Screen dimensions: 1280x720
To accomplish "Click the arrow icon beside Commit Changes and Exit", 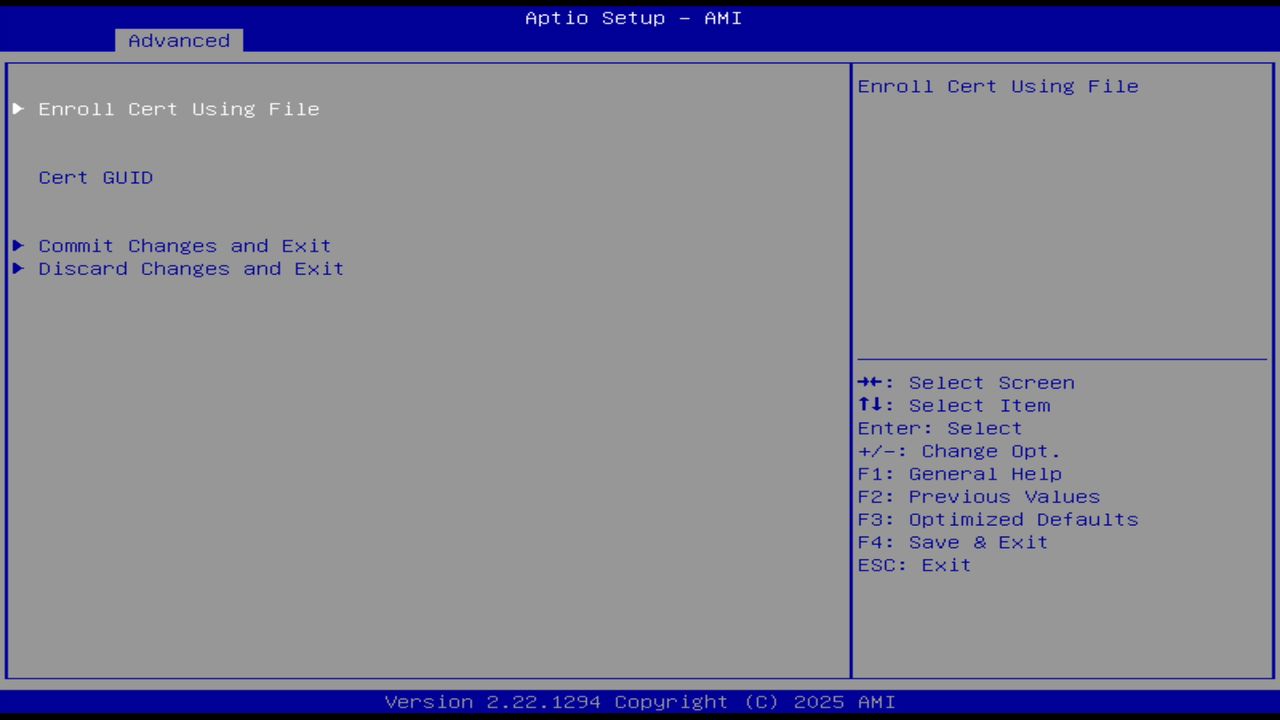I will tap(17, 245).
